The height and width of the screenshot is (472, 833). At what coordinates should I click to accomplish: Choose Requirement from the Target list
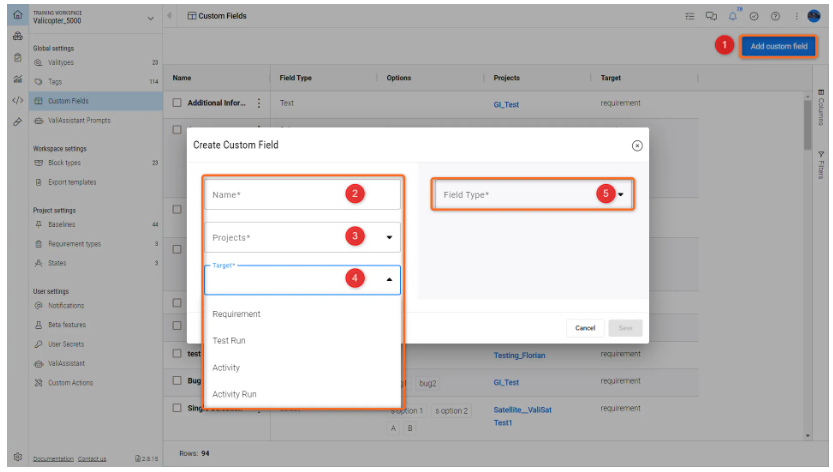coord(237,314)
